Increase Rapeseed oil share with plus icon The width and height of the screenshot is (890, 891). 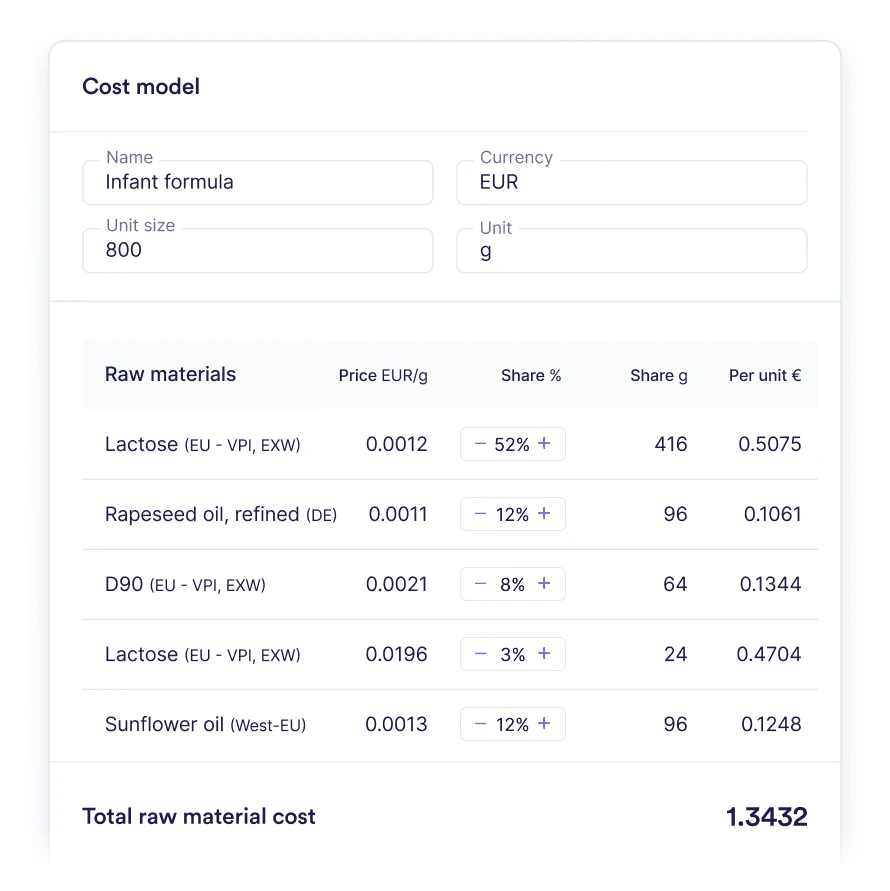point(544,513)
